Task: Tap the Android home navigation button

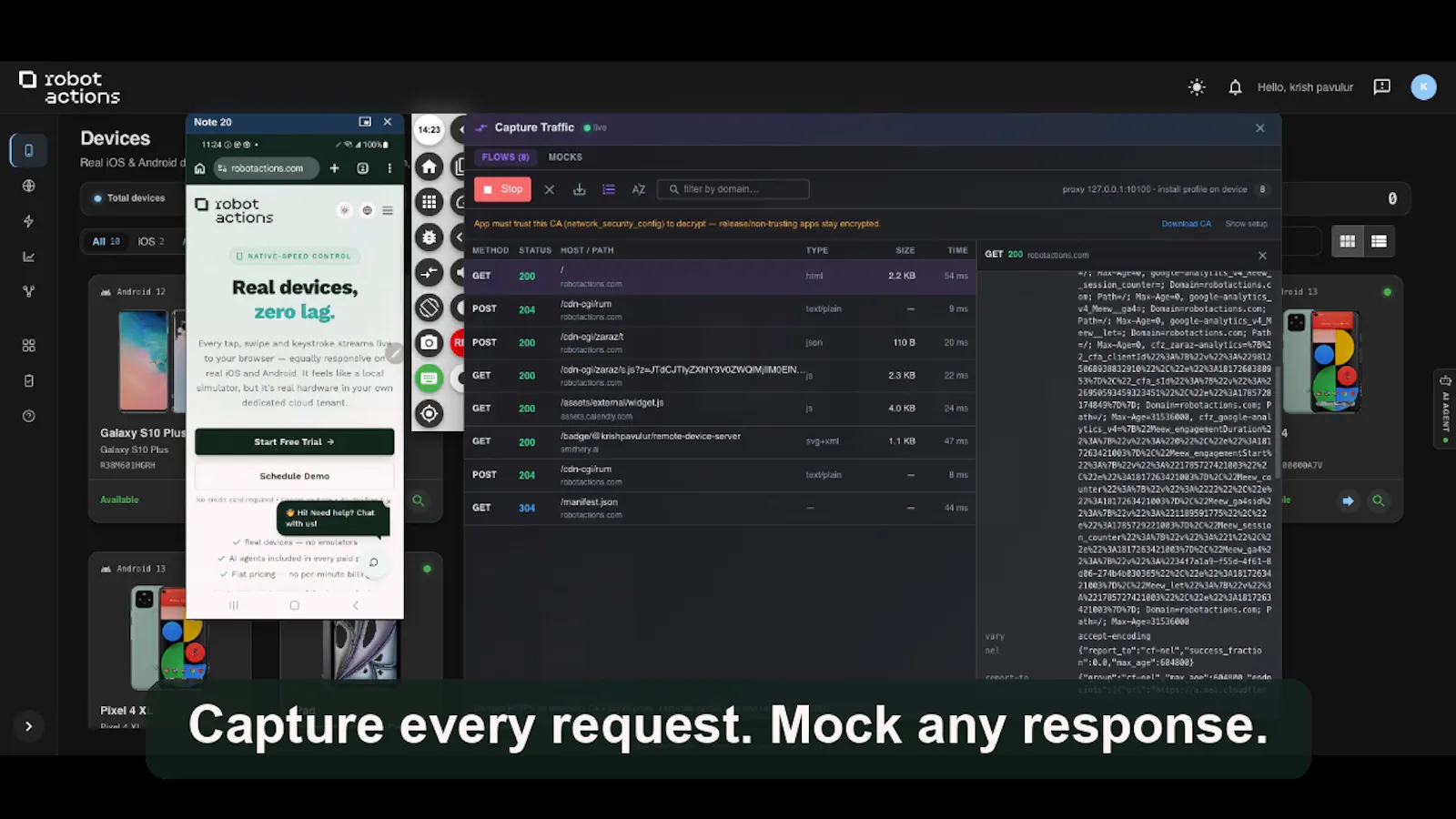Action: [294, 605]
